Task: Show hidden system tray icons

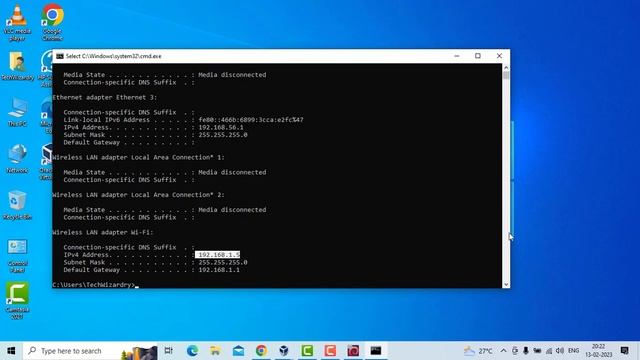Action: pos(503,351)
